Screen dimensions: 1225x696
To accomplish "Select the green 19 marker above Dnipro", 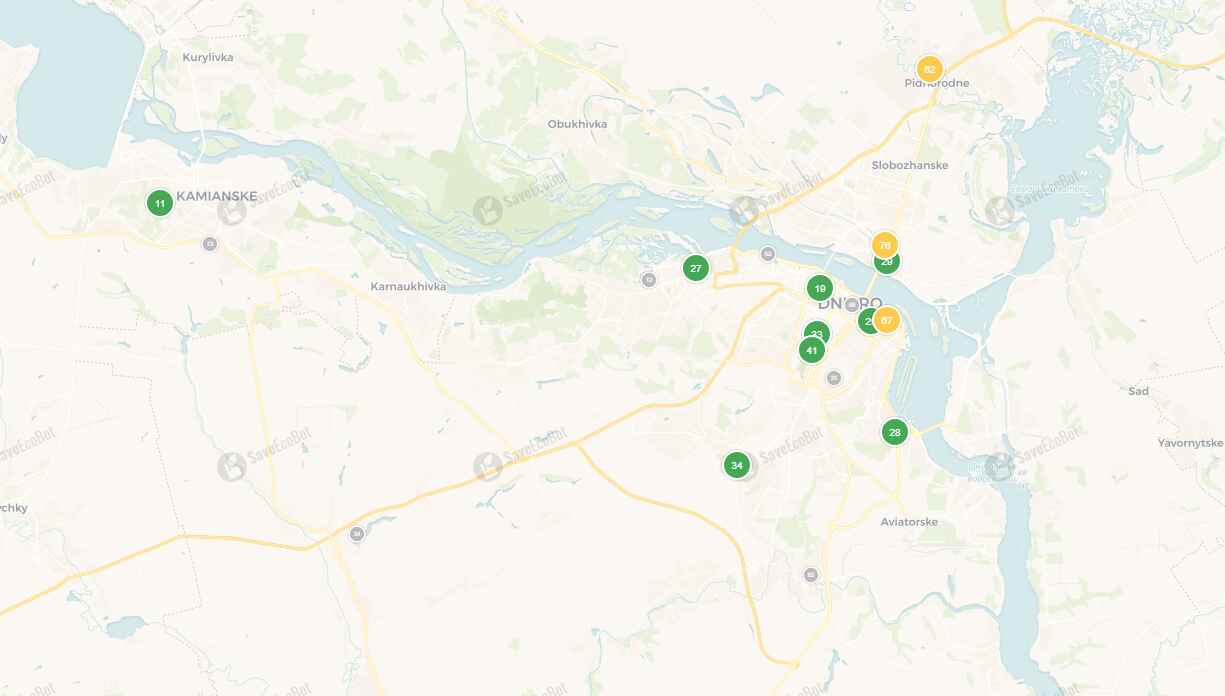I will click(x=820, y=288).
